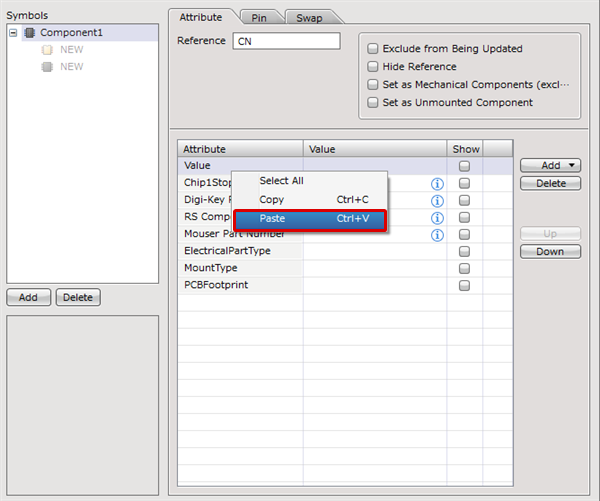Choose Select All from the context menu
This screenshot has height=501, width=600.
(x=281, y=181)
